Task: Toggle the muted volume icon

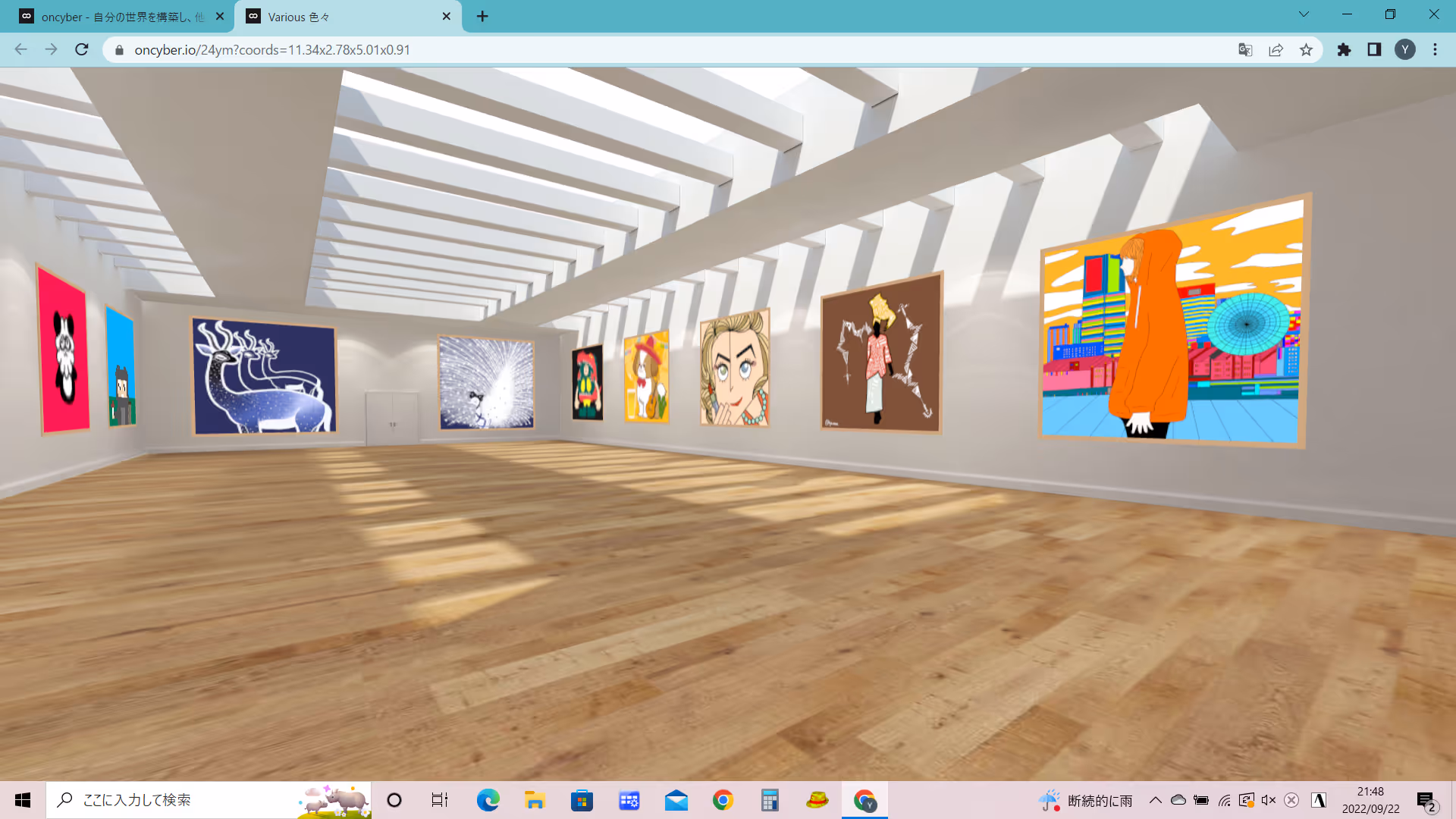Action: pyautogui.click(x=1269, y=800)
